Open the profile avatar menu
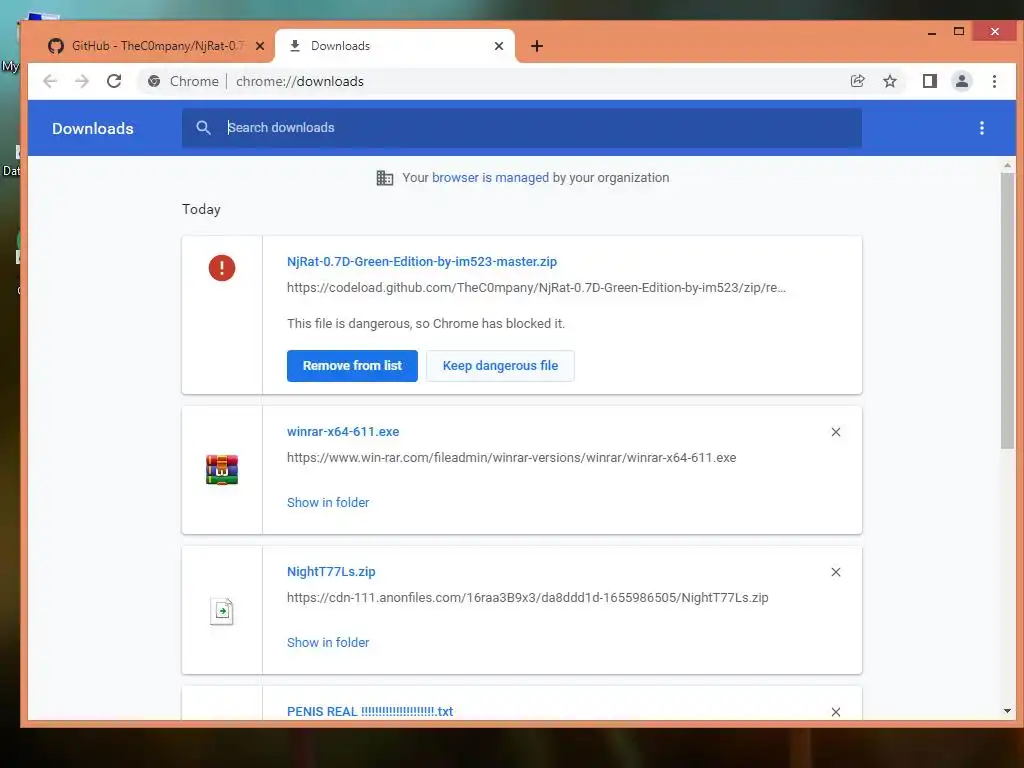This screenshot has height=768, width=1024. (961, 81)
